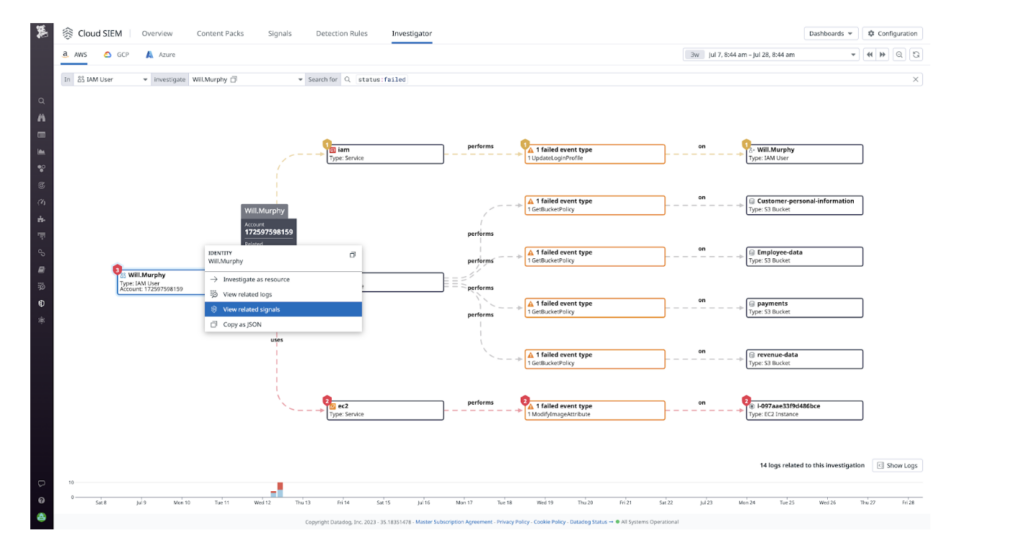
Task: Open the green user avatar in sidebar
Action: pos(42,517)
